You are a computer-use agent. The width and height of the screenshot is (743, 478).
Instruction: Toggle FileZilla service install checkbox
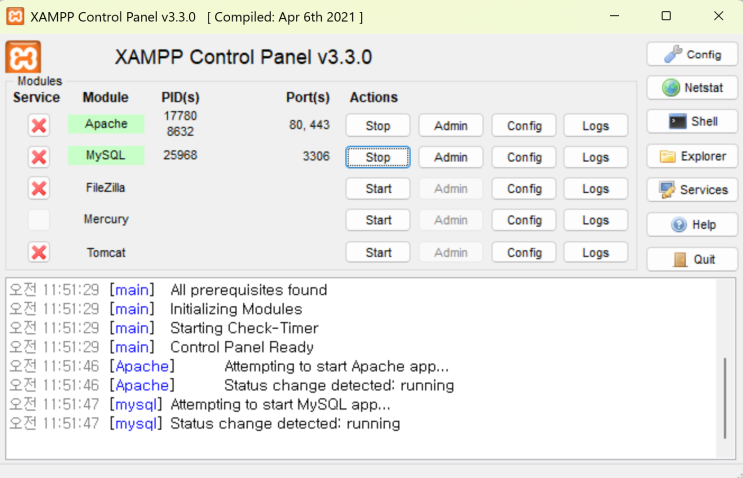(39, 189)
